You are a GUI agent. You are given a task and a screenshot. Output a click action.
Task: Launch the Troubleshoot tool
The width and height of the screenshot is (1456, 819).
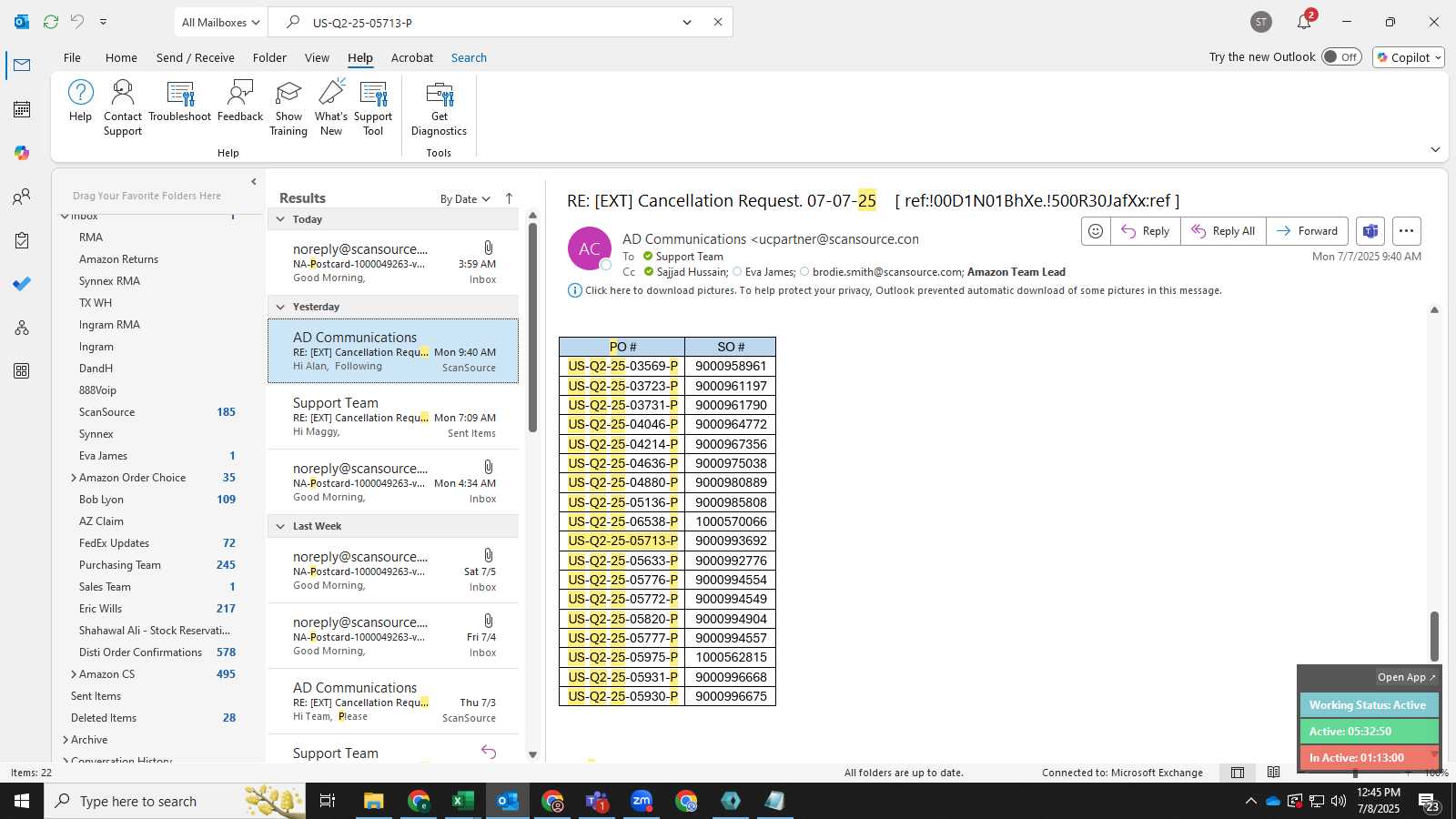180,100
